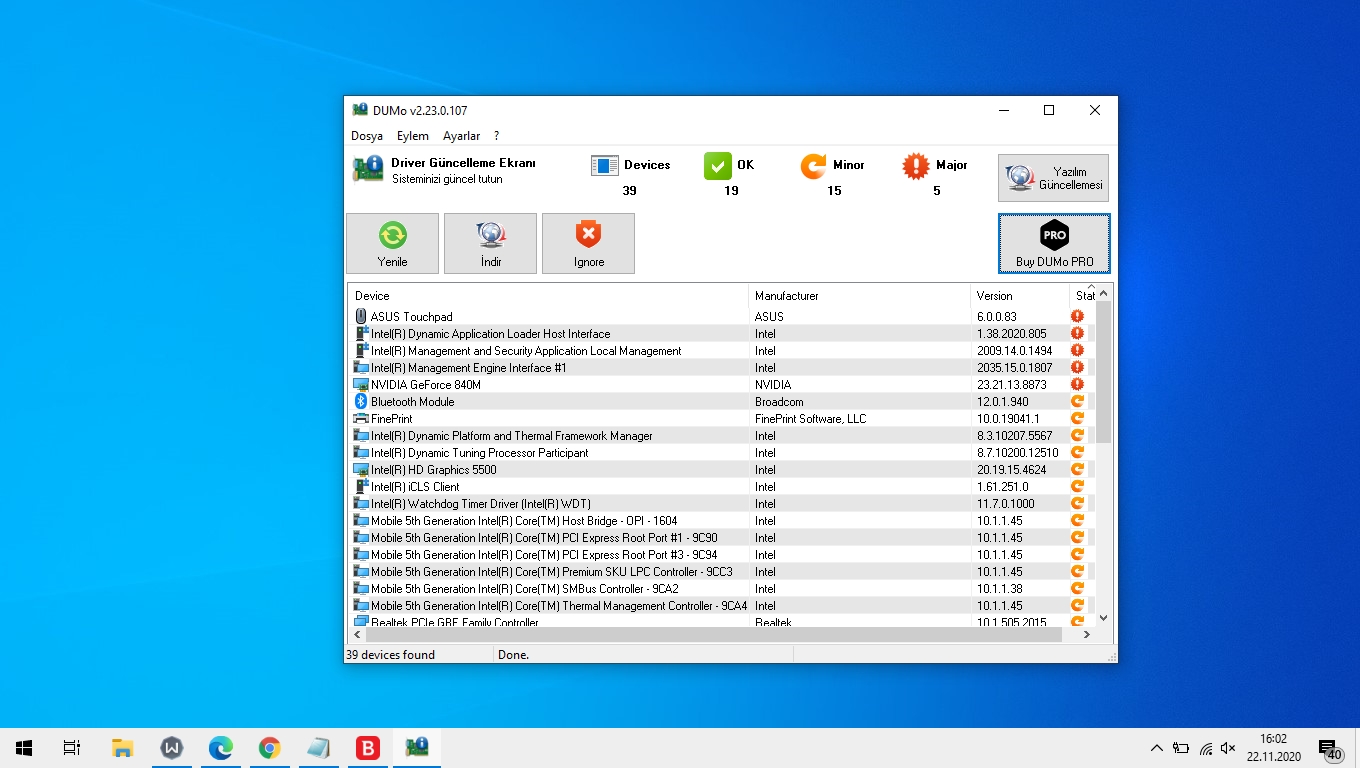
Task: Click minor status icon for Bluetooth Module
Action: [1077, 402]
